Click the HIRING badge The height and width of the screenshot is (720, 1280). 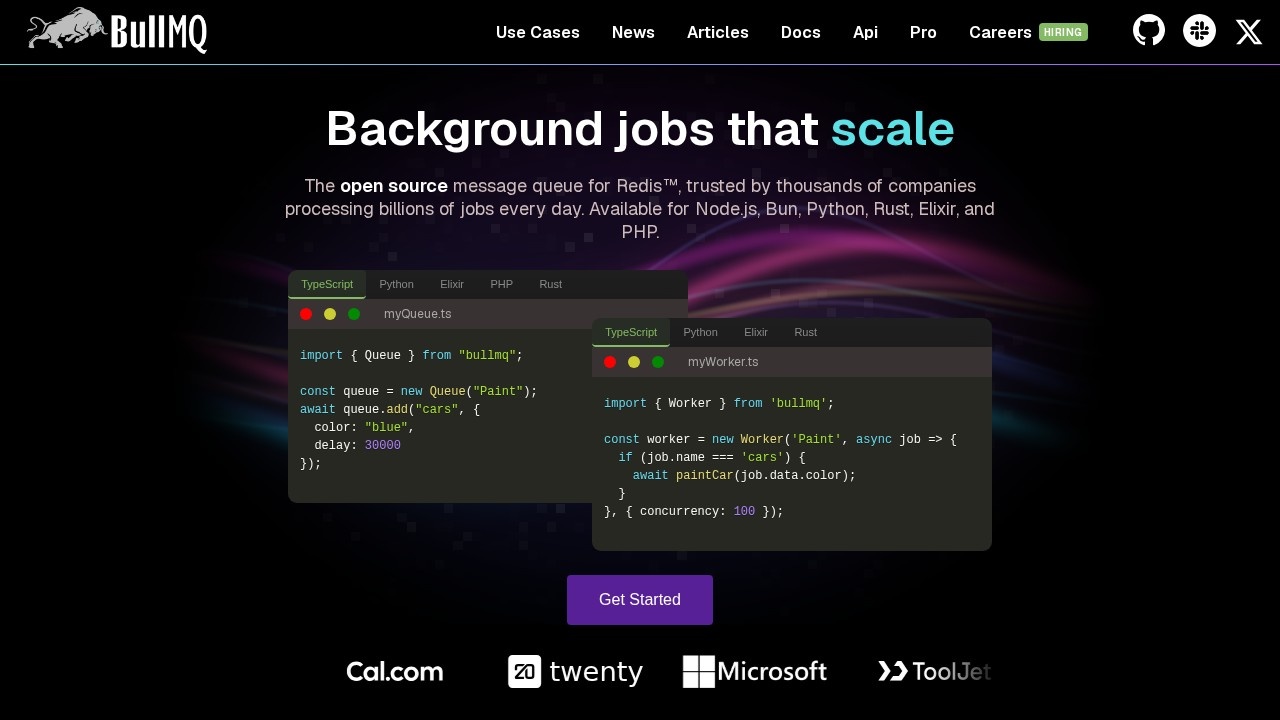(x=1063, y=32)
